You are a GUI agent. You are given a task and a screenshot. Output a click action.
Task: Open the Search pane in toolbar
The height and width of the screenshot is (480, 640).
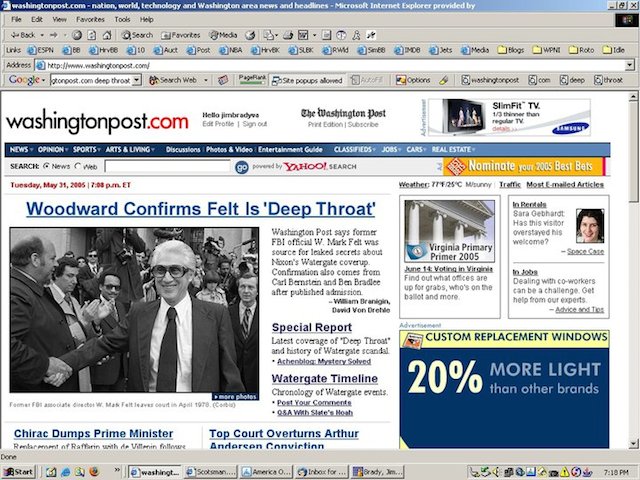[x=137, y=35]
